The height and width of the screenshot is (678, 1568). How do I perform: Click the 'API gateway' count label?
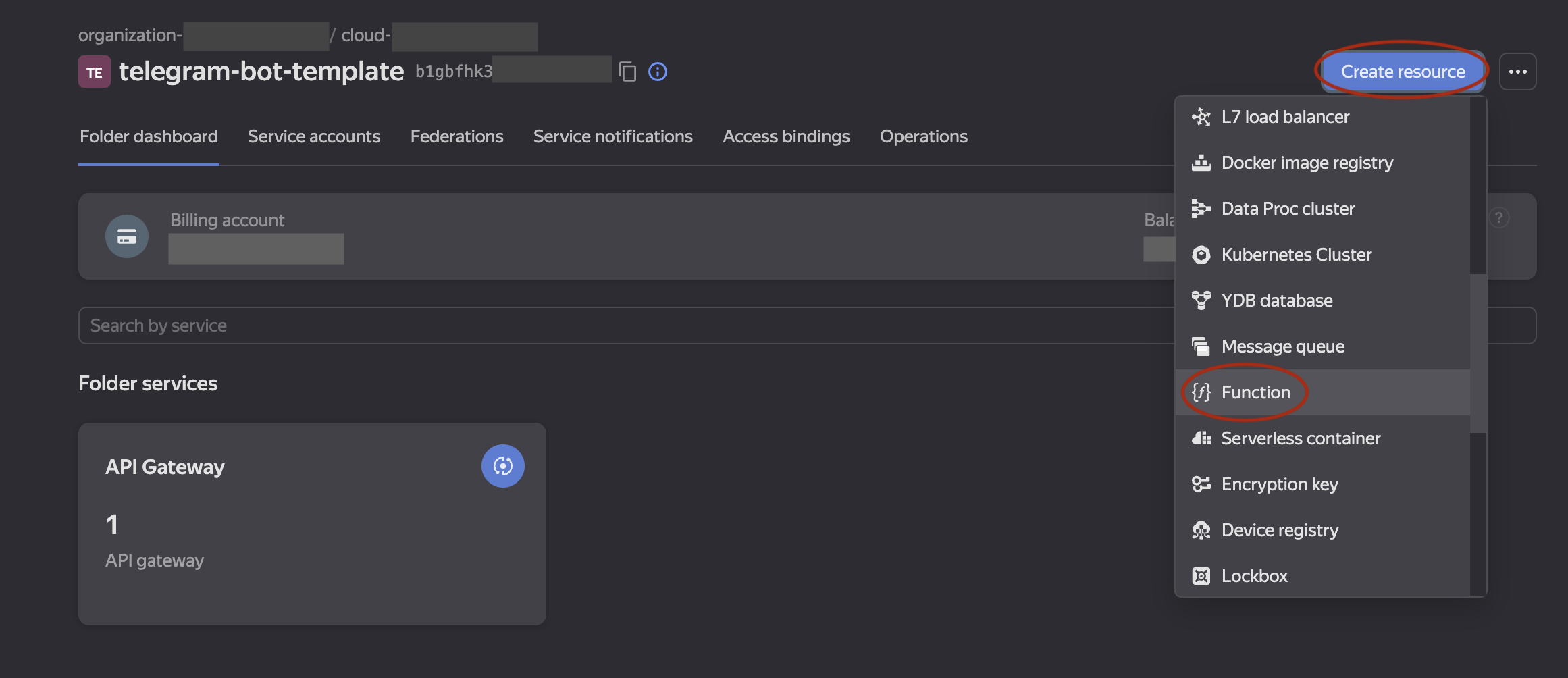(x=155, y=560)
